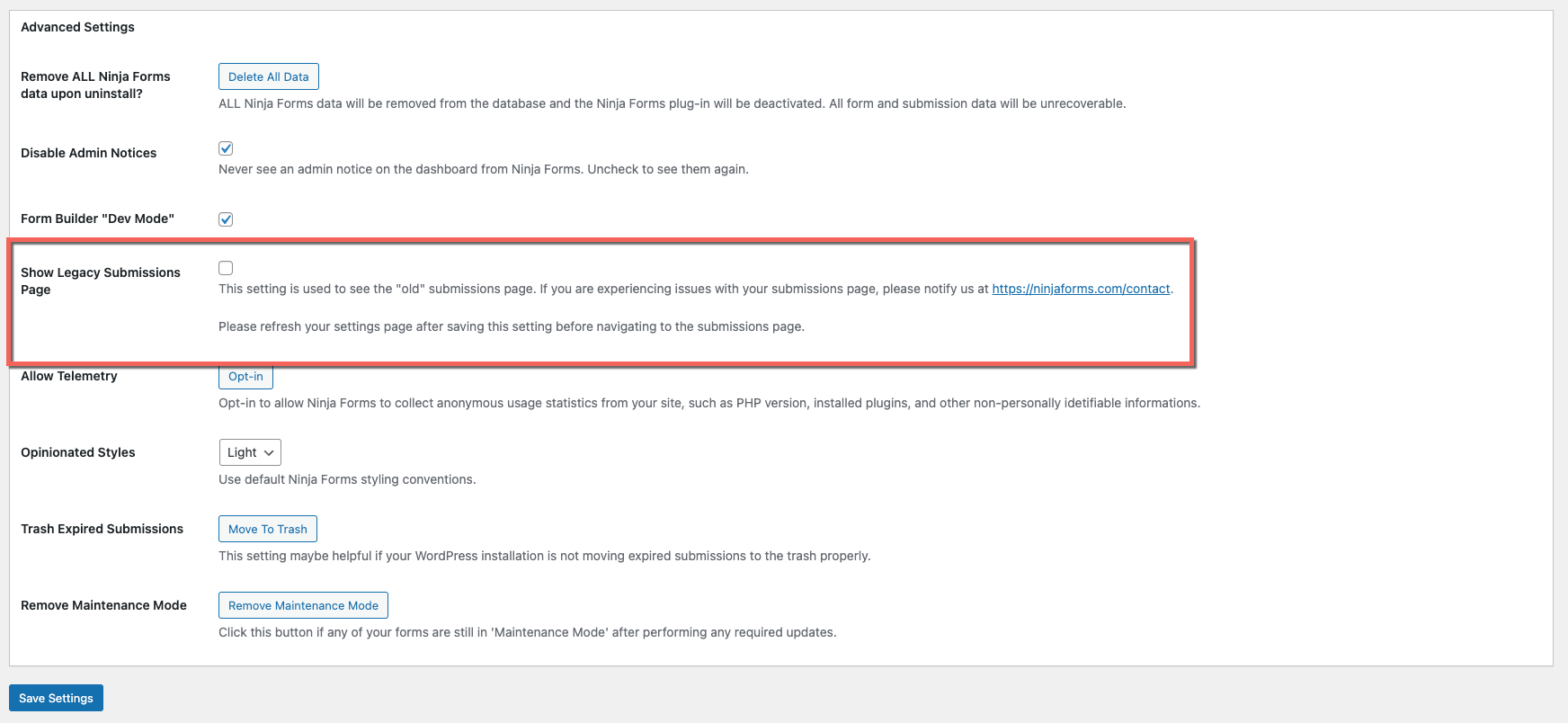This screenshot has height=723, width=1568.
Task: Click the "Opinionated Styles" label text
Action: [78, 452]
